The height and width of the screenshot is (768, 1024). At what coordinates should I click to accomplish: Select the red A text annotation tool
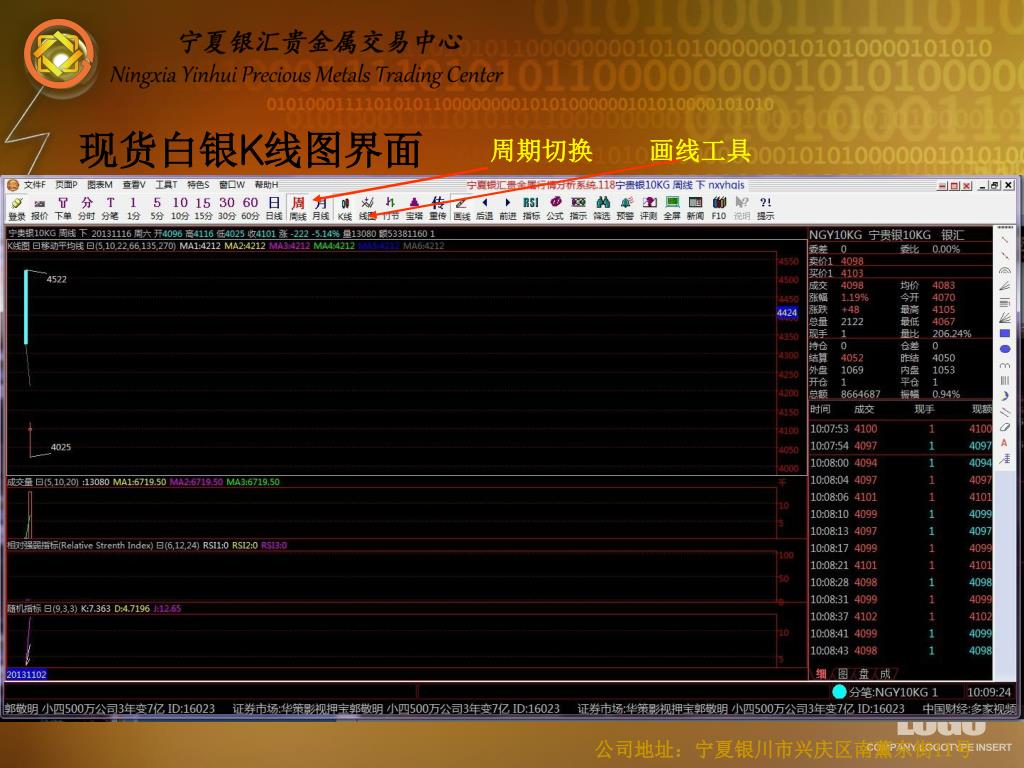click(x=1004, y=443)
